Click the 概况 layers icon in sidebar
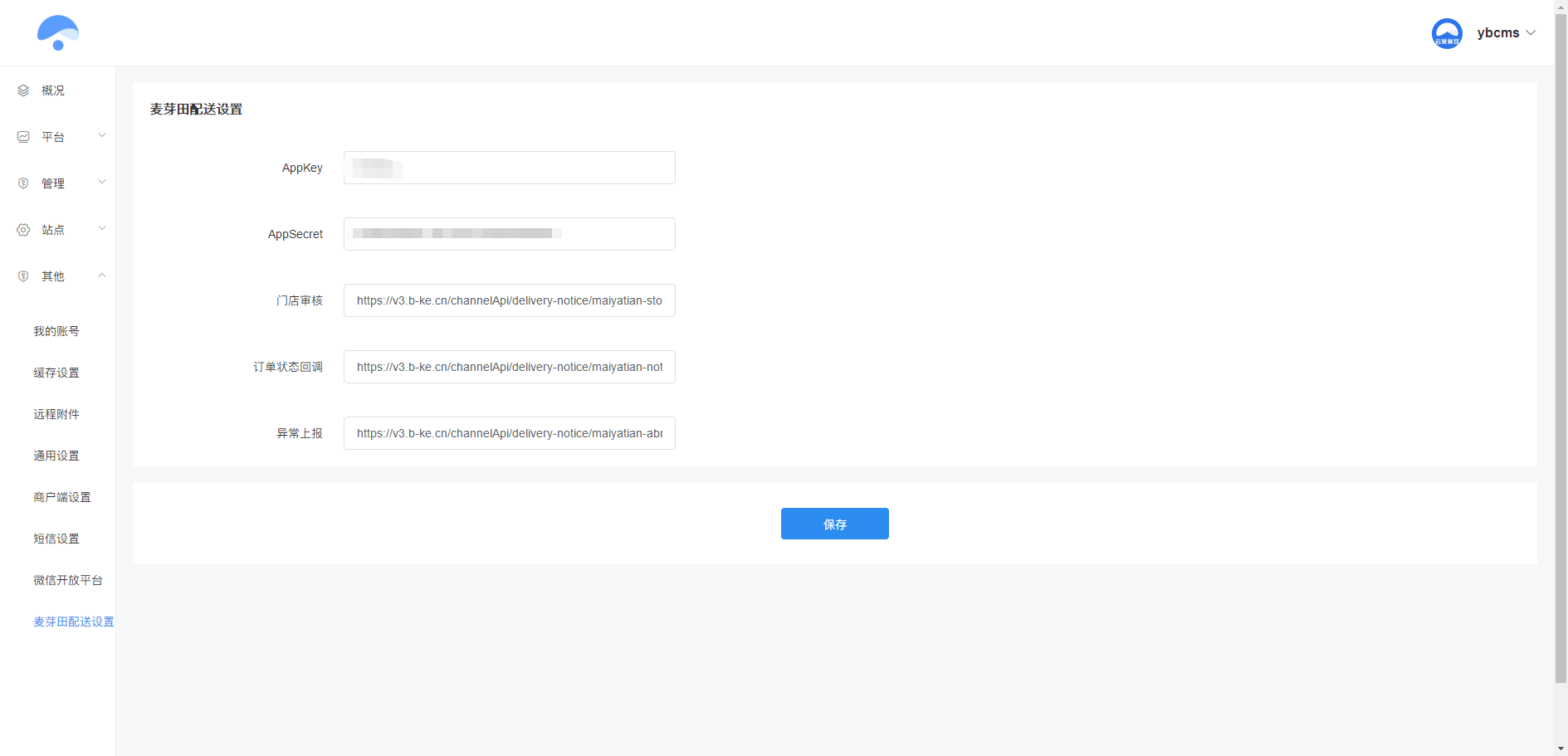Screen dimensions: 1568x756 point(23,90)
